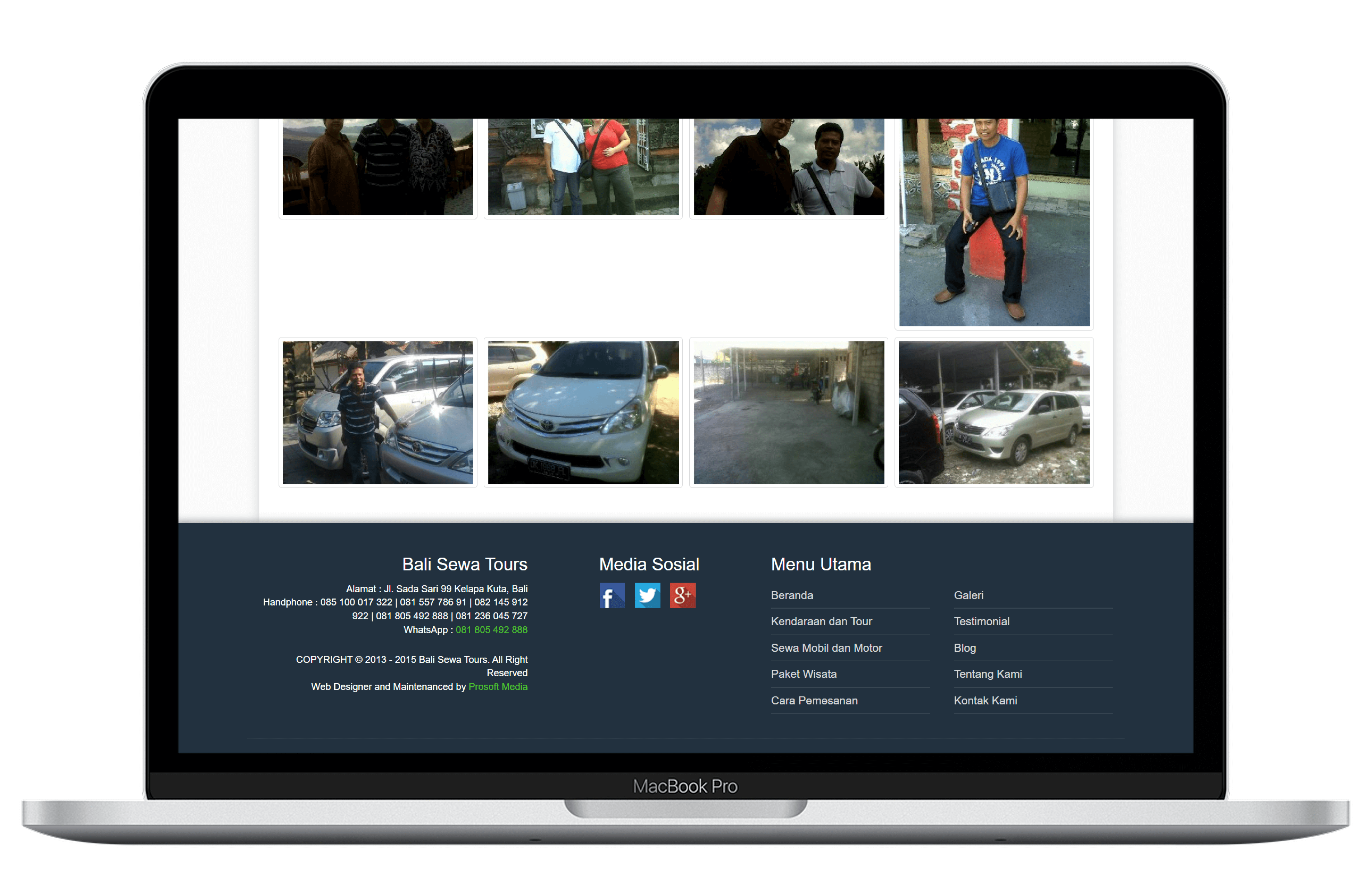Select handphone number 085 100 017 322

[x=356, y=602]
